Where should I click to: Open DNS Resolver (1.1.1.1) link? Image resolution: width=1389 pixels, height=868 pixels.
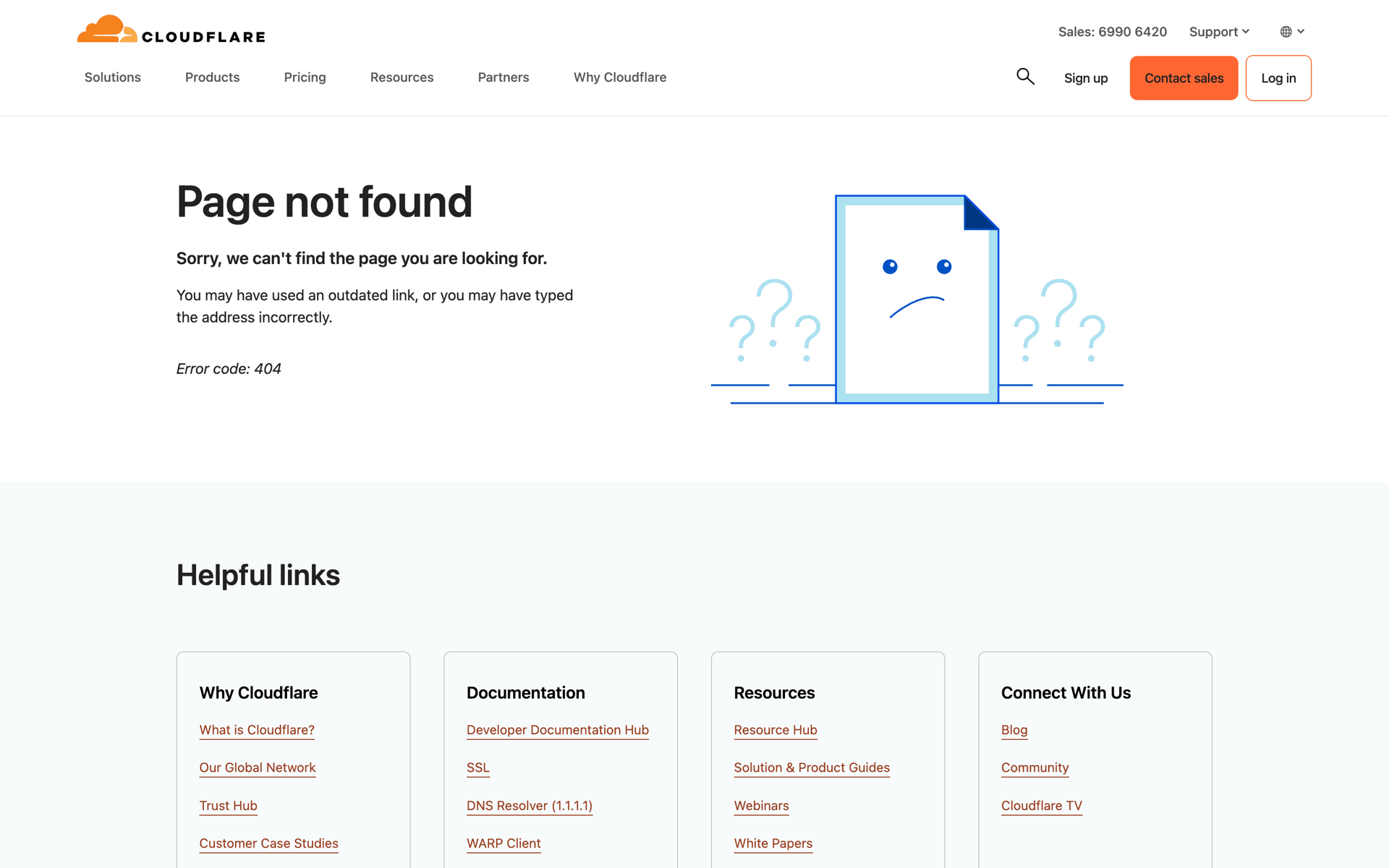(530, 806)
